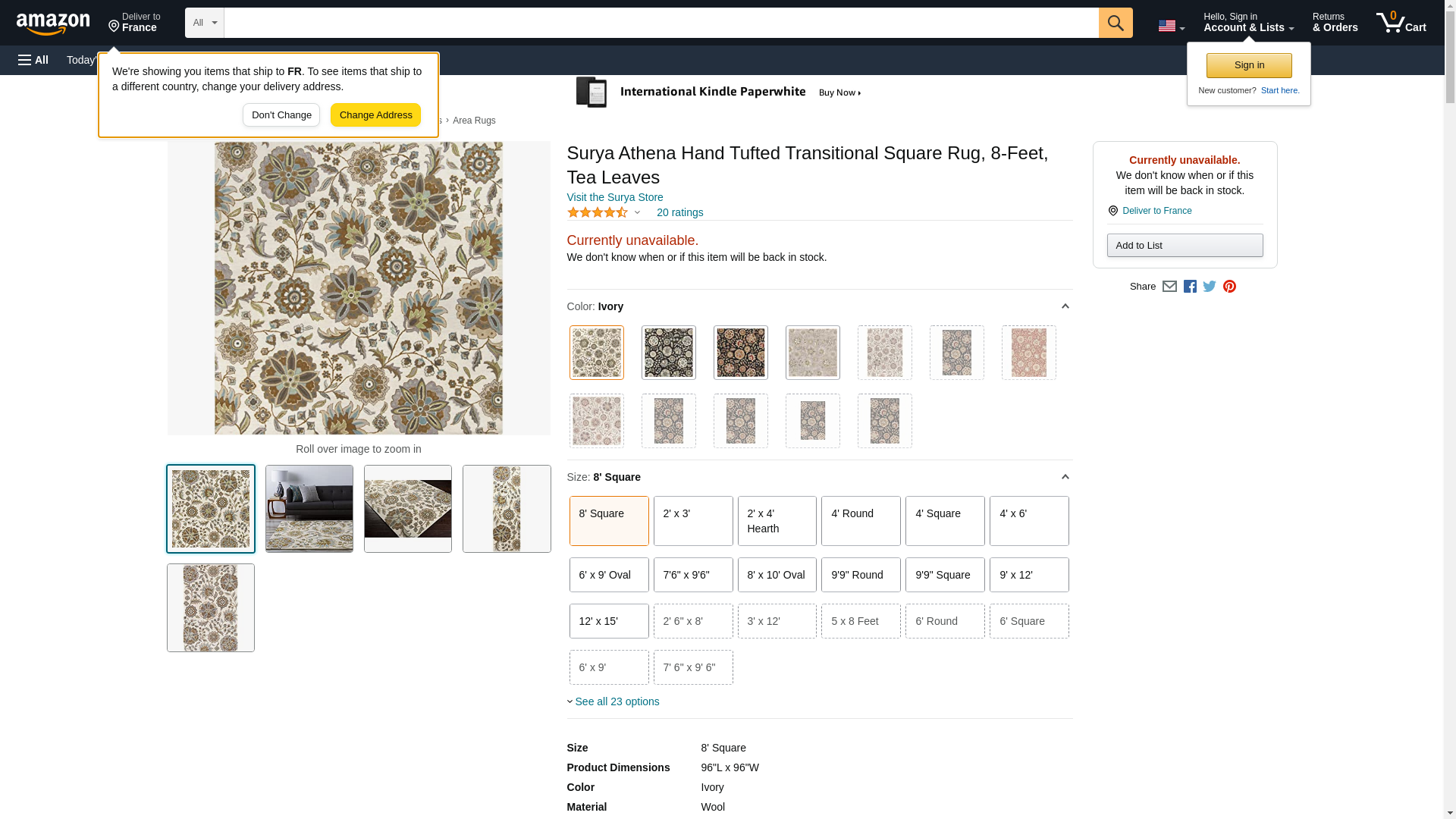Click the Change Address button

point(375,115)
